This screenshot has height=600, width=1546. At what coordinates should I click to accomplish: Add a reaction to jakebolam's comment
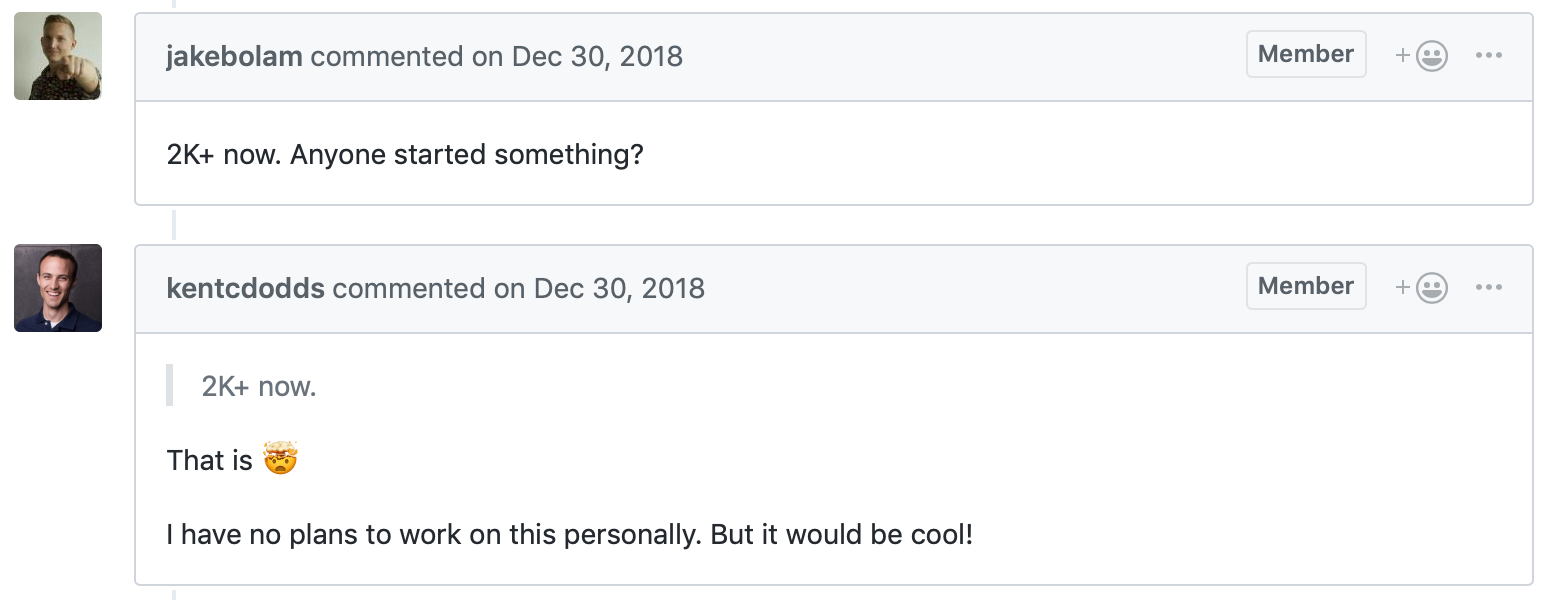[x=1422, y=56]
